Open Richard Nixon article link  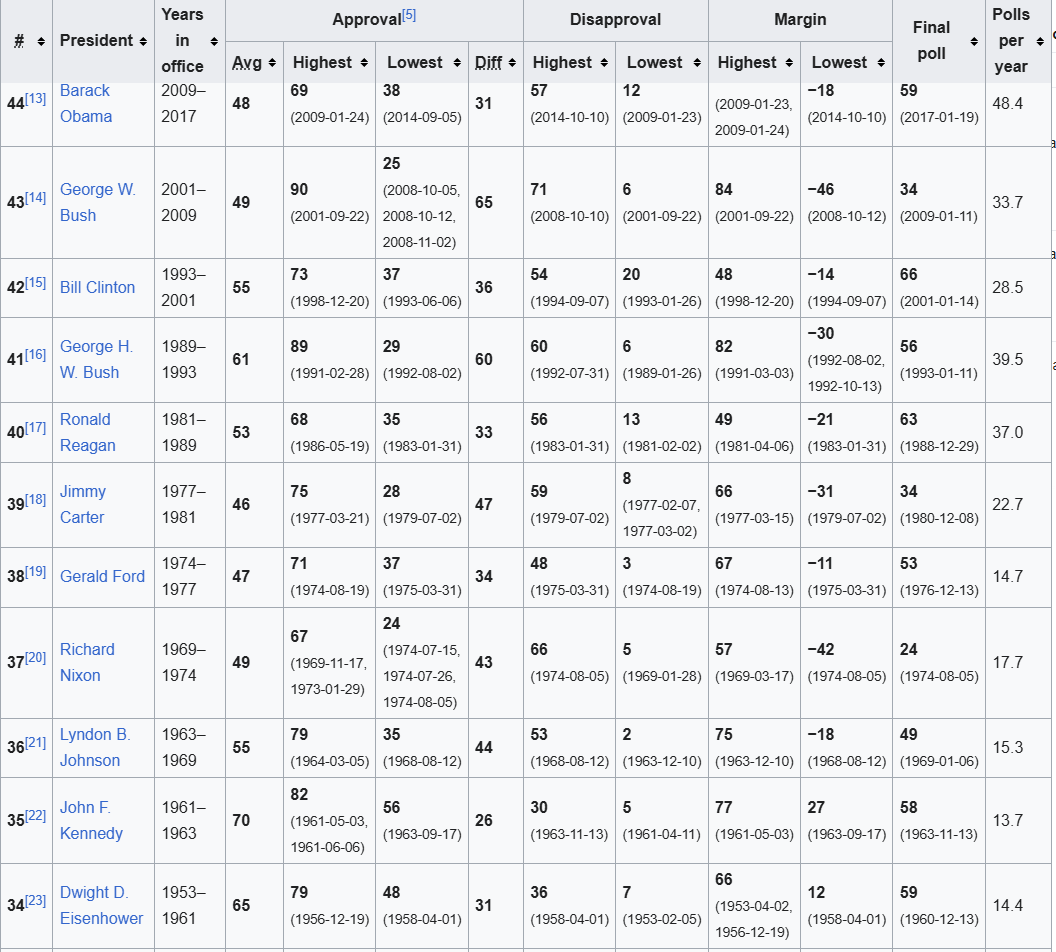[x=87, y=662]
